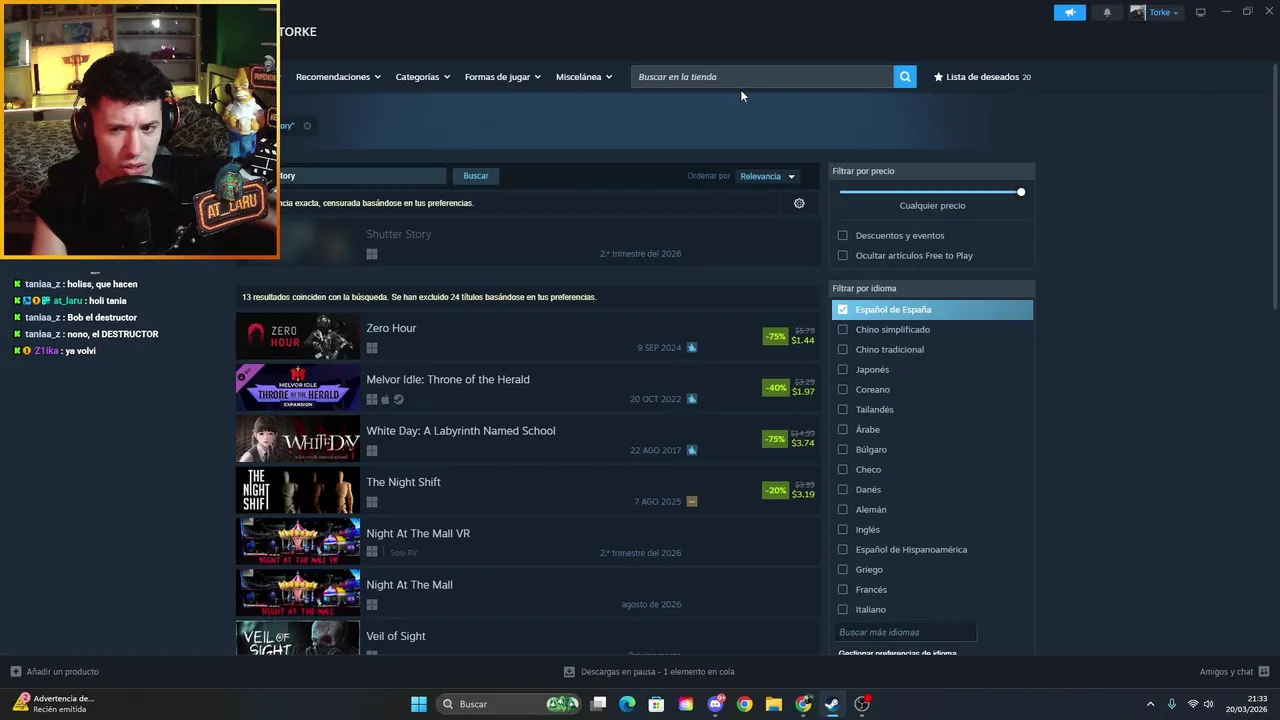The height and width of the screenshot is (720, 1280).
Task: Click the Zero Hour discounted price $1.44
Action: pyautogui.click(x=803, y=341)
